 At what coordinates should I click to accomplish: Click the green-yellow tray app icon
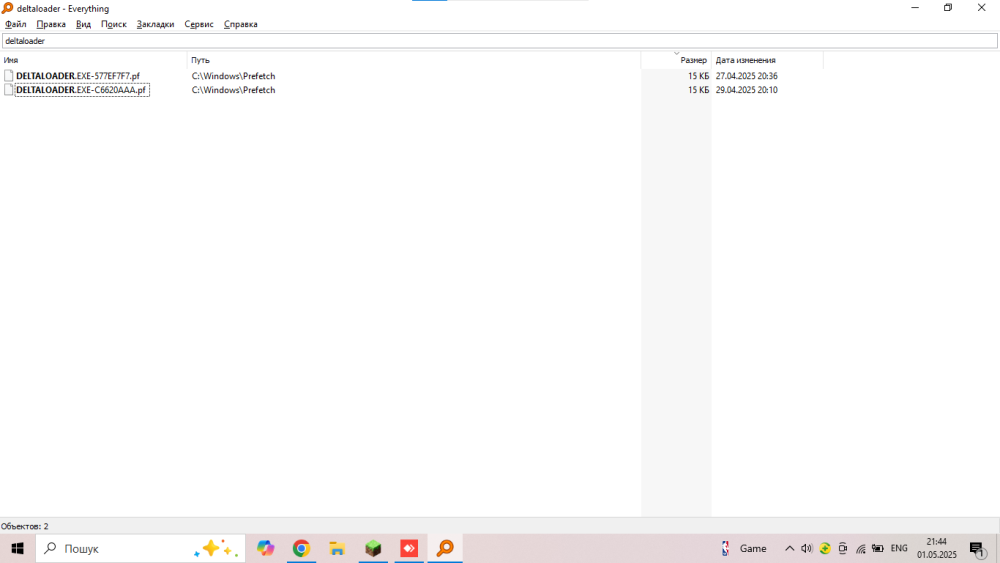[x=825, y=548]
